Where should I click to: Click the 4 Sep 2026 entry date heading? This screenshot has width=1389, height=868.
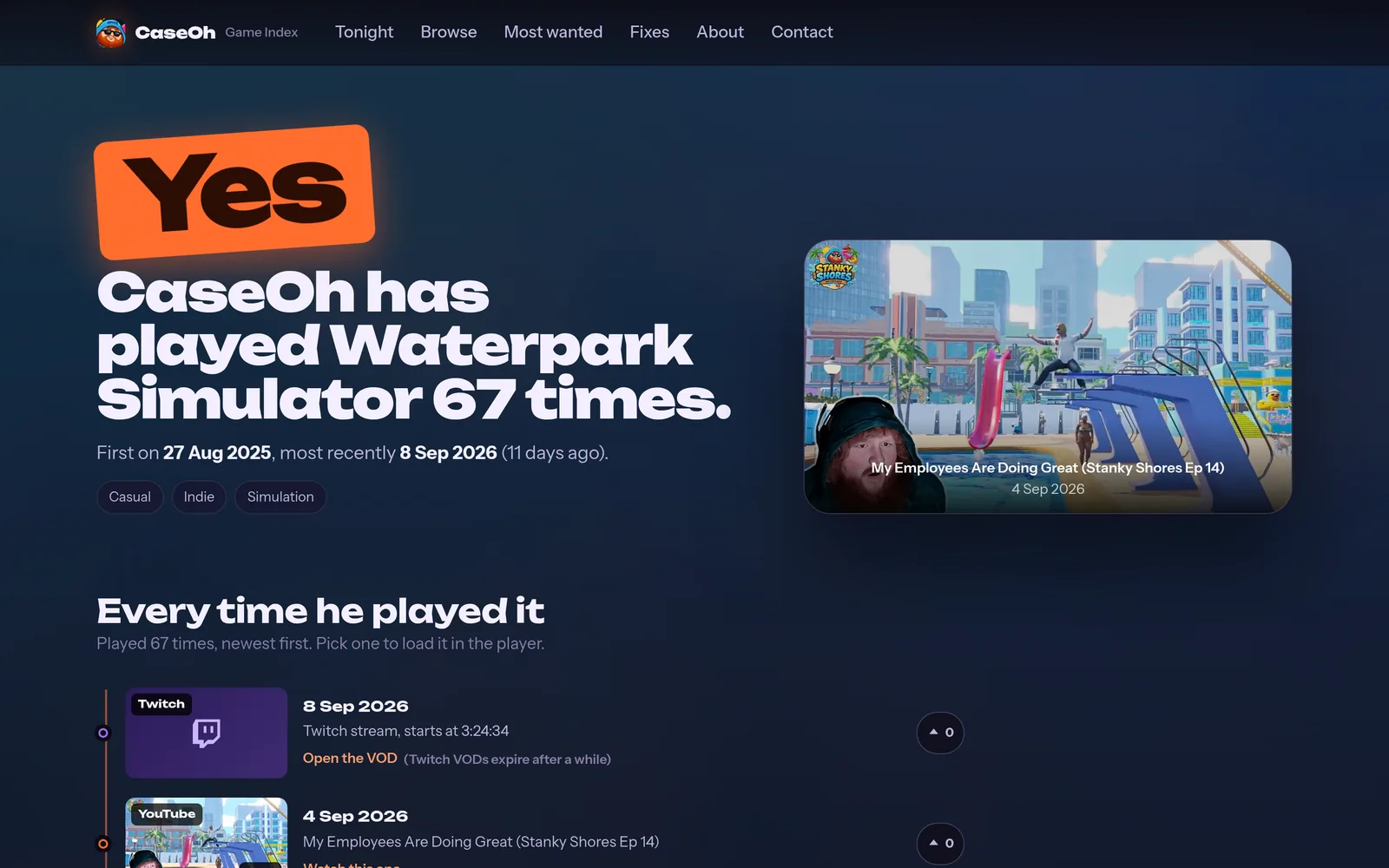click(x=355, y=816)
